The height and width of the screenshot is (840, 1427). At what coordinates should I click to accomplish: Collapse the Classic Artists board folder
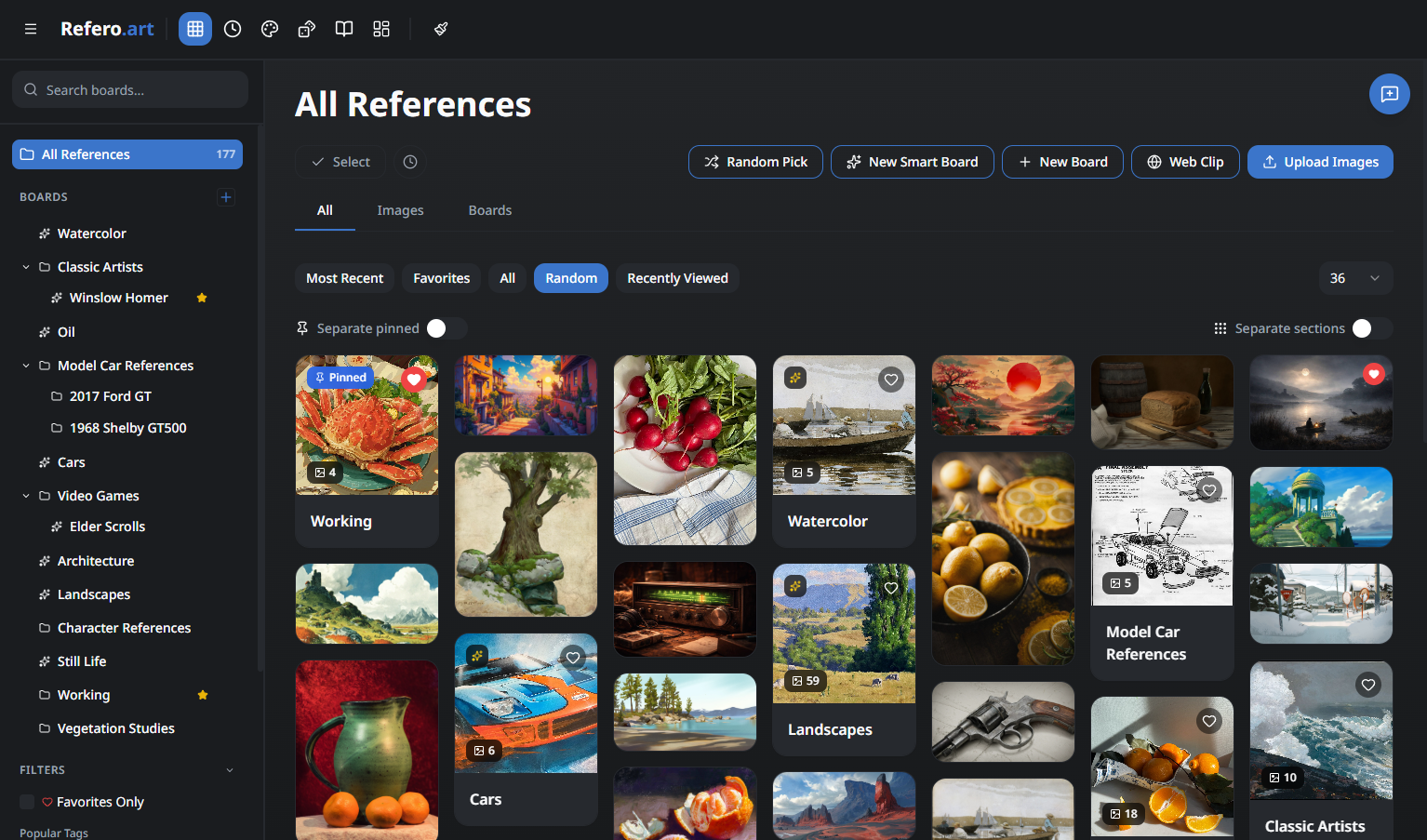[x=26, y=267]
